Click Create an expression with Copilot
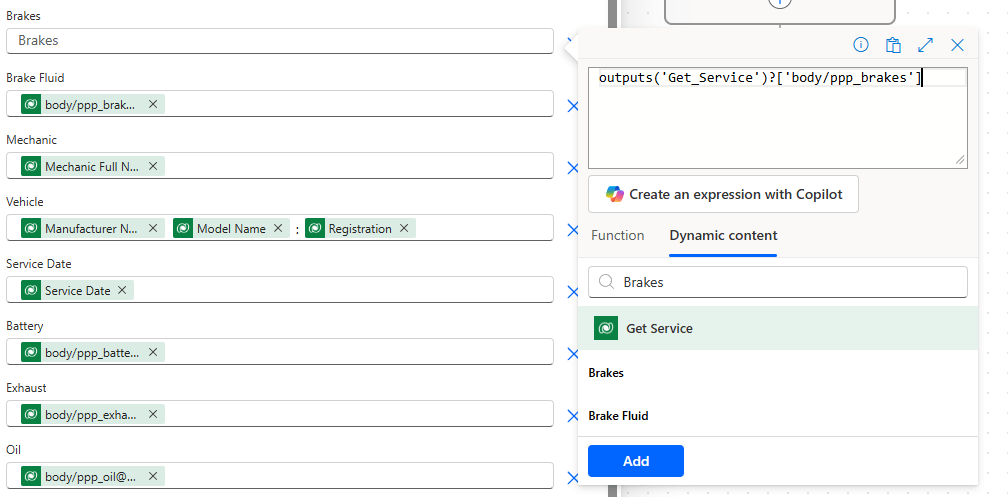1008x497 pixels. (723, 194)
